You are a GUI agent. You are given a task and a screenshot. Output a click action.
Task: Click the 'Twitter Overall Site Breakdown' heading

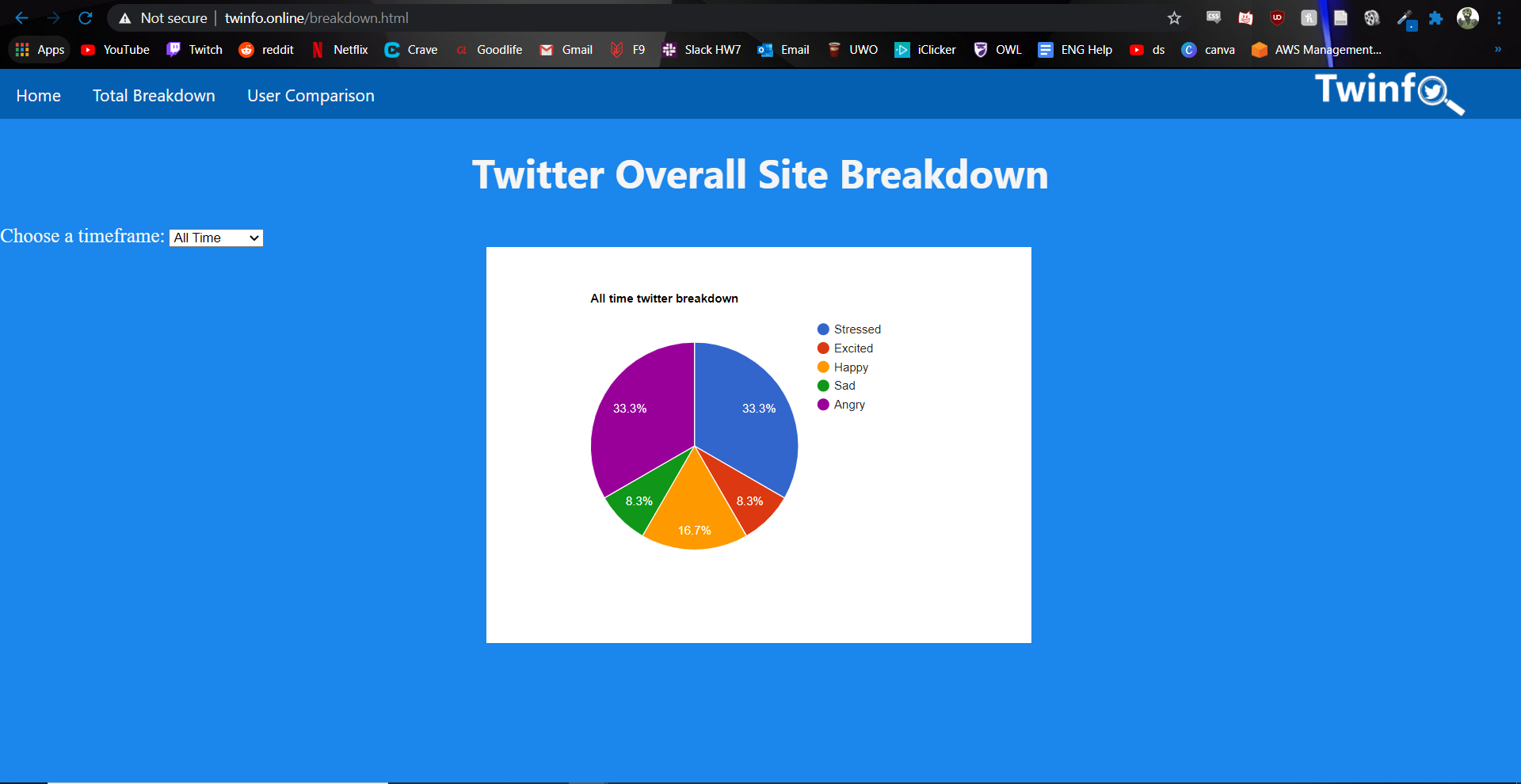tap(760, 175)
